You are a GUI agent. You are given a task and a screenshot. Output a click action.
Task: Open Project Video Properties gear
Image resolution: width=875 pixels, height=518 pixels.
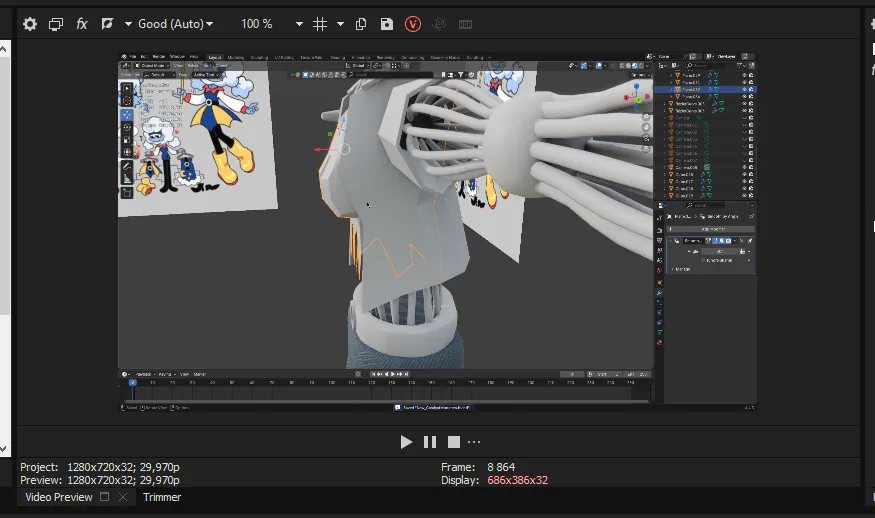30,24
